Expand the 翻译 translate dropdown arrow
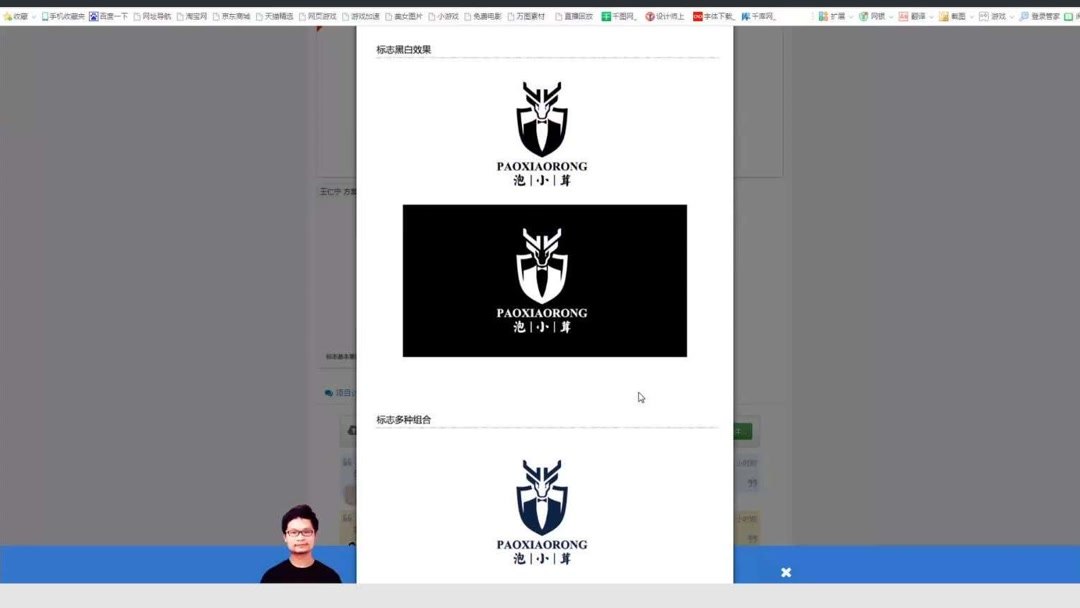Screen dimensions: 1080x608 pyautogui.click(x=930, y=16)
